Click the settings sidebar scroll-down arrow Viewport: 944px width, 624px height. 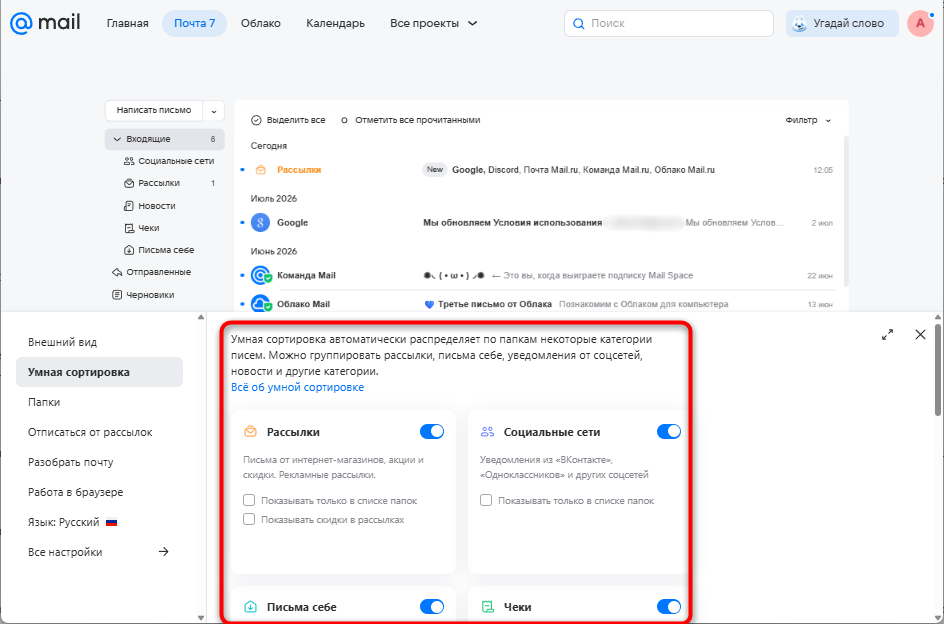[x=201, y=617]
